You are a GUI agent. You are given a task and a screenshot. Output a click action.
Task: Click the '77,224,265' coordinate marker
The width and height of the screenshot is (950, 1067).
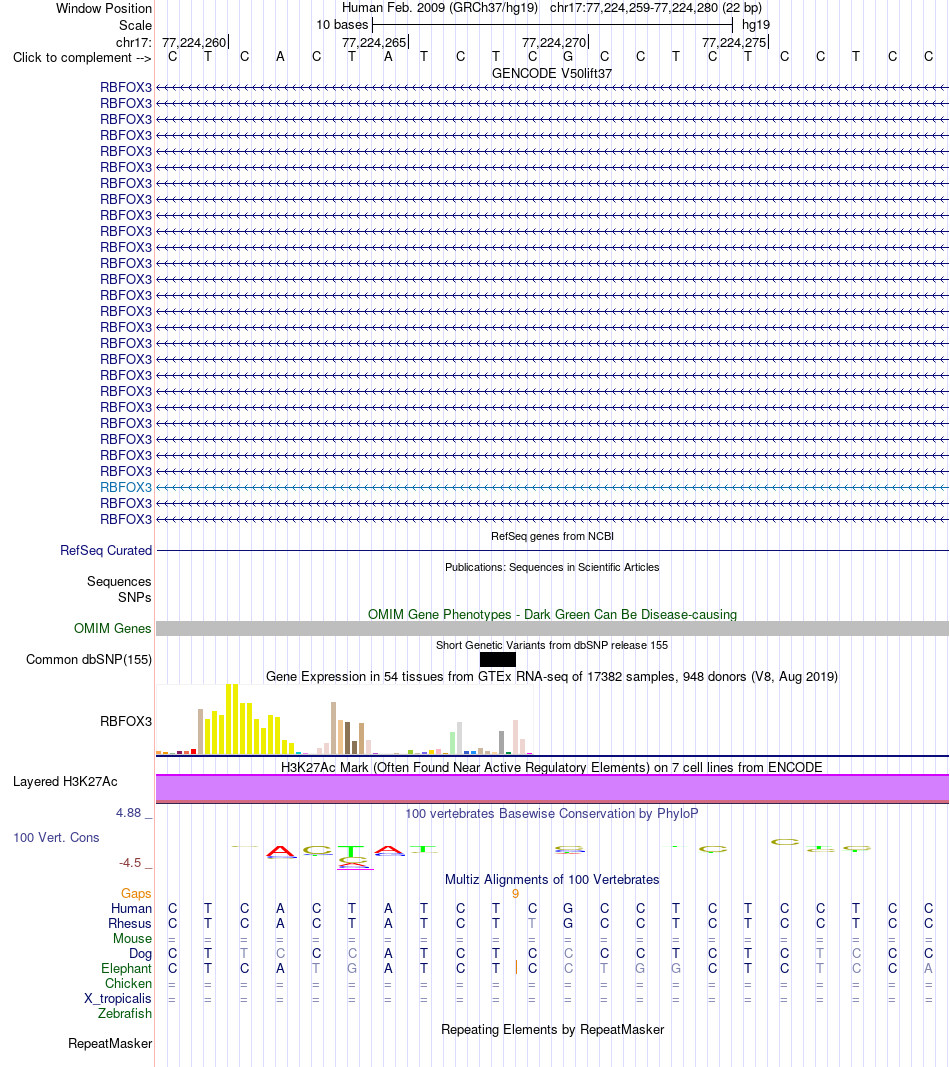[x=374, y=42]
